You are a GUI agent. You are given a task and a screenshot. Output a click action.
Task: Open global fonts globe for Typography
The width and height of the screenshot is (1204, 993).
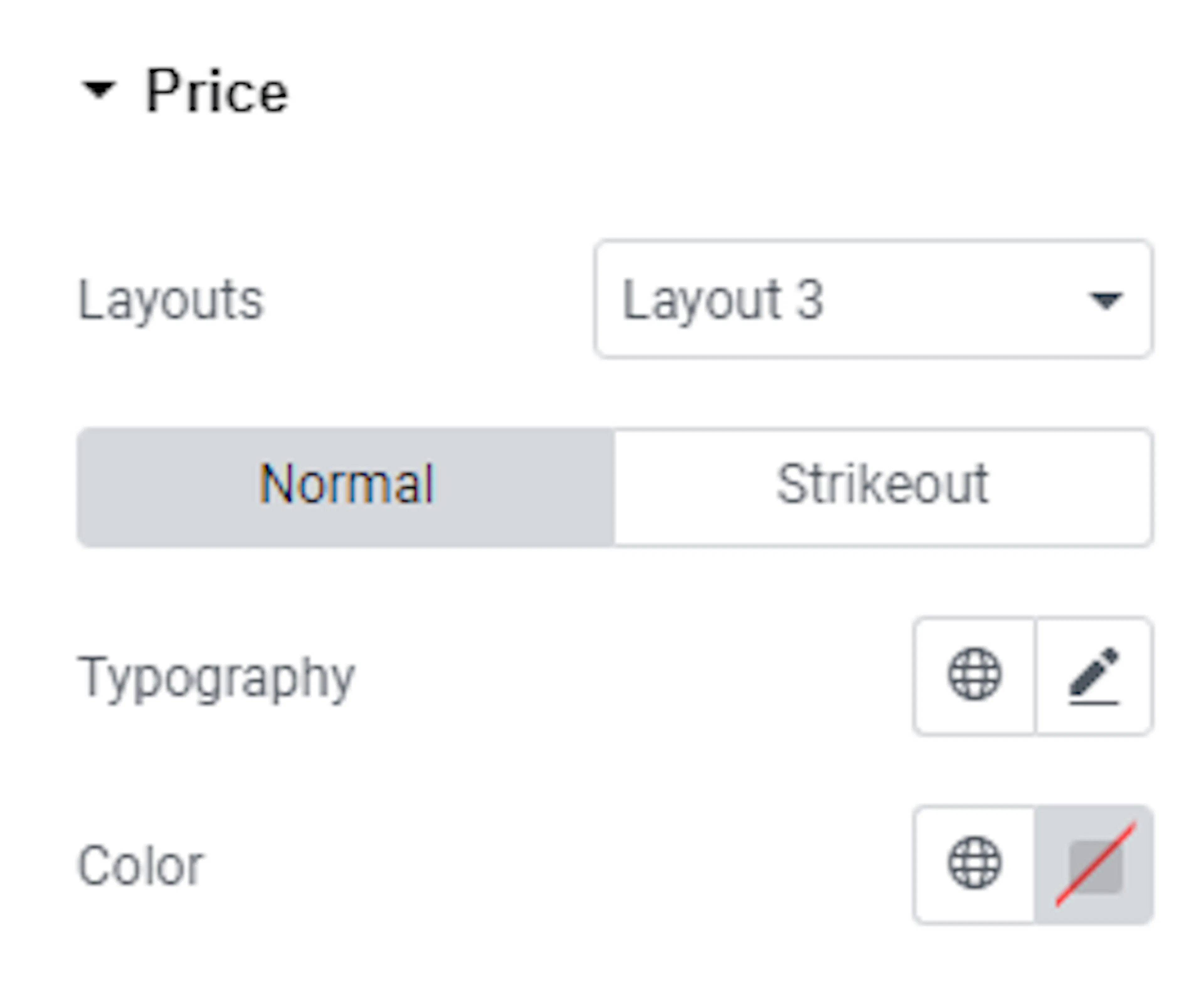coord(974,675)
